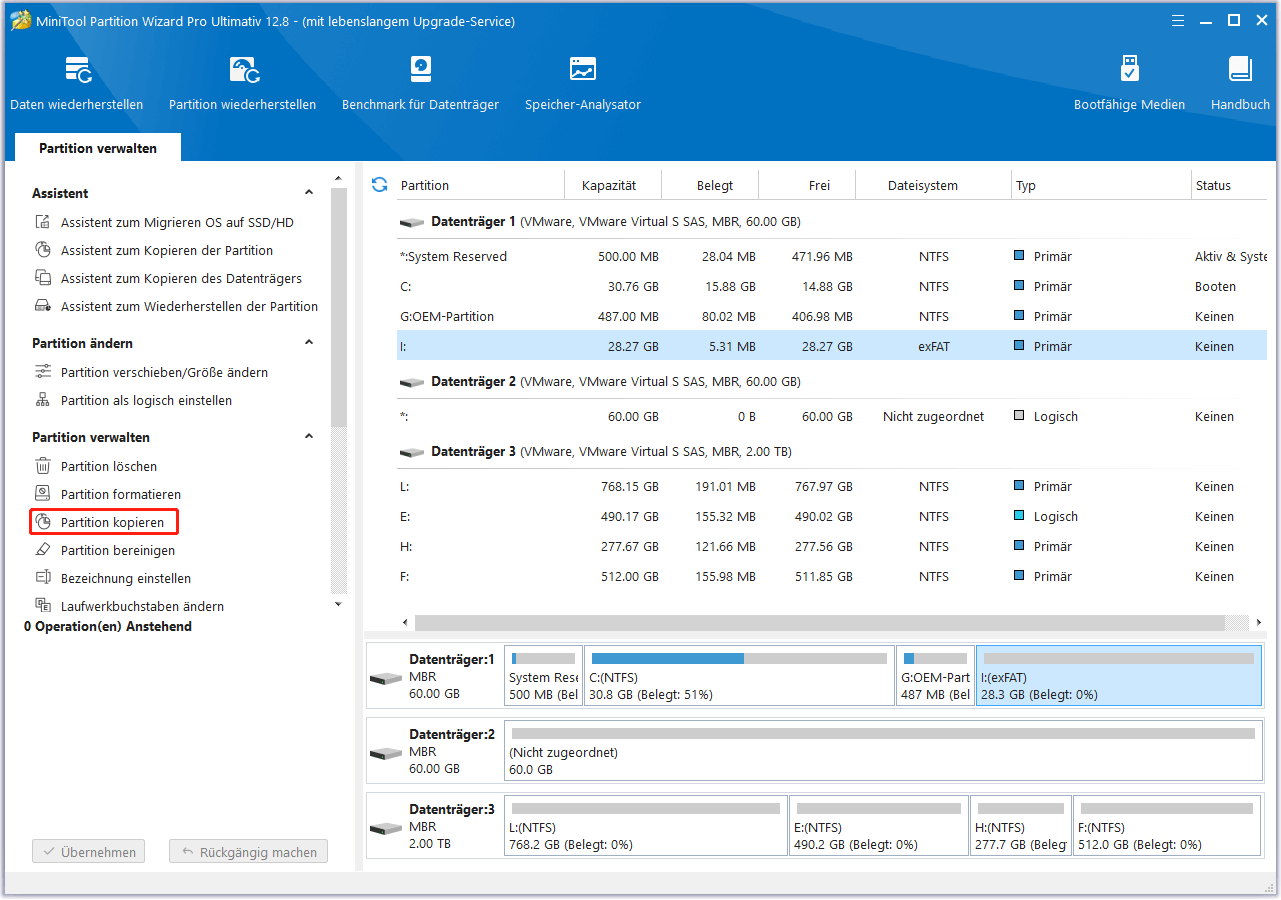This screenshot has width=1281, height=900.
Task: Sort by Kapazität column header
Action: click(609, 185)
